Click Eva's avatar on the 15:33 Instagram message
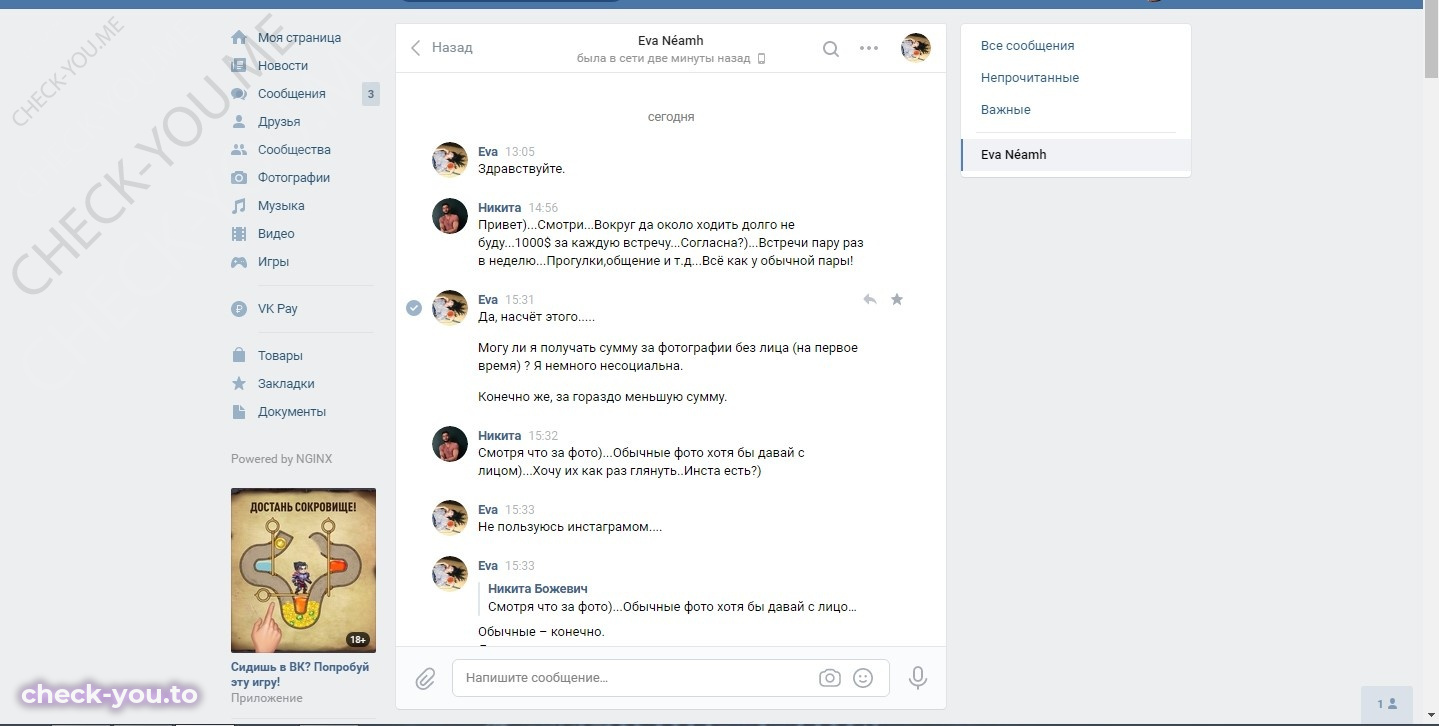The height and width of the screenshot is (726, 1439). click(450, 518)
